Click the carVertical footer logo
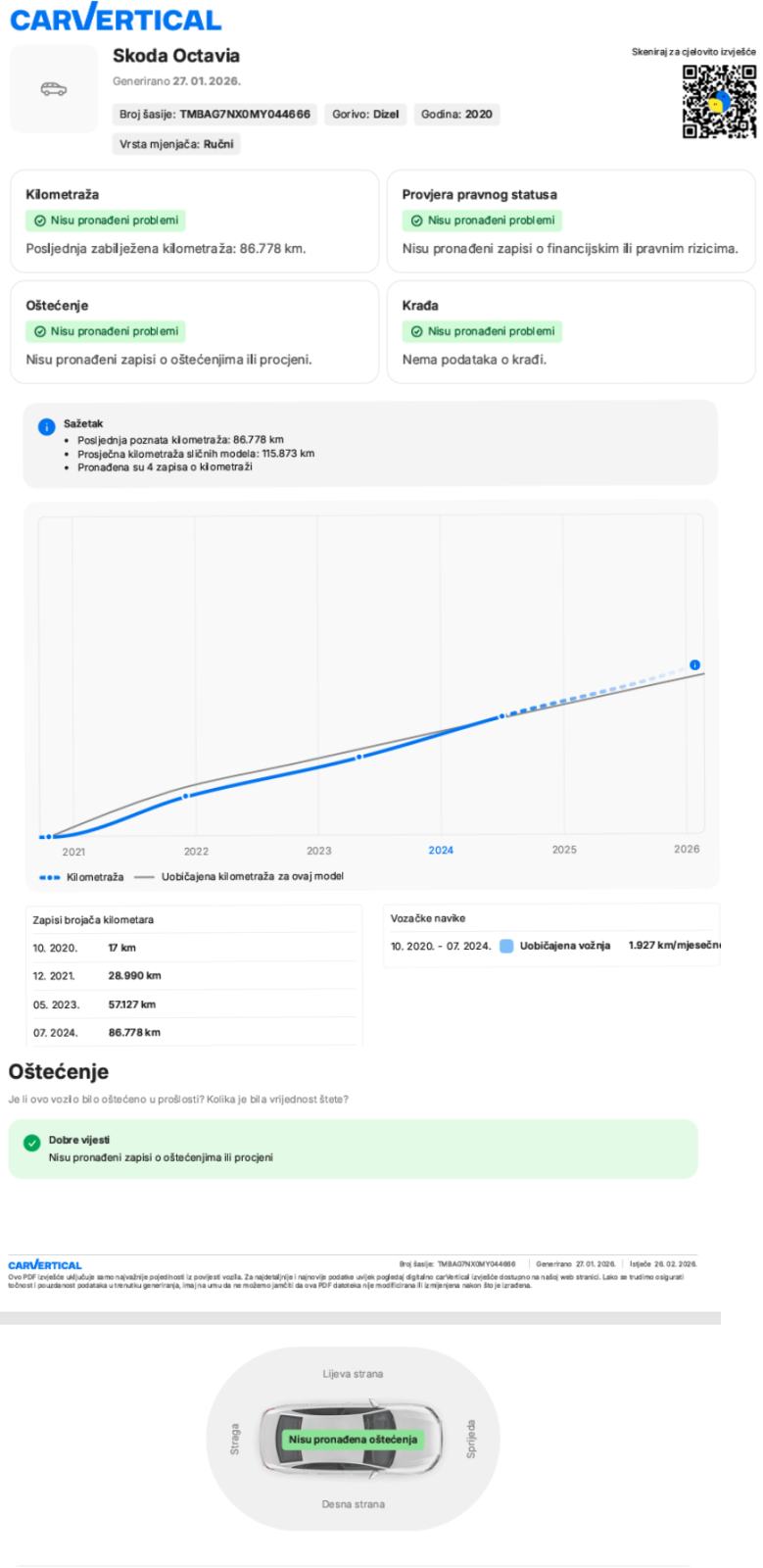Image resolution: width=763 pixels, height=1568 pixels. click(45, 1265)
